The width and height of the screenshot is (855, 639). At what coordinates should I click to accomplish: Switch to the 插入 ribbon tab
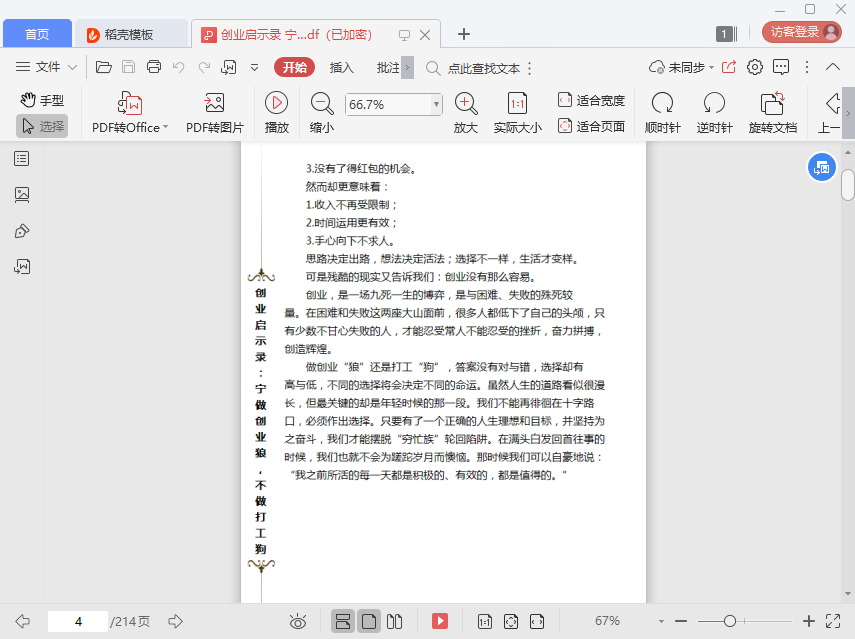342,67
